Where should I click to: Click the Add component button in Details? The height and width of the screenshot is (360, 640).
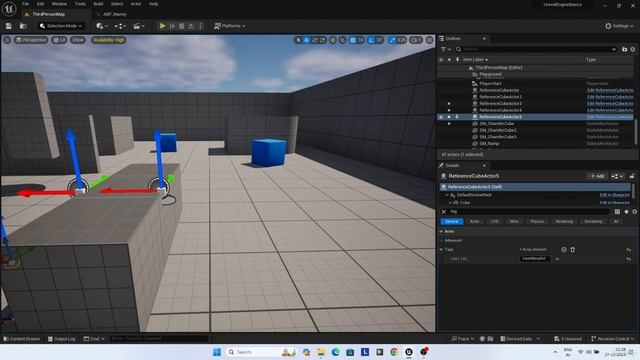coord(597,176)
